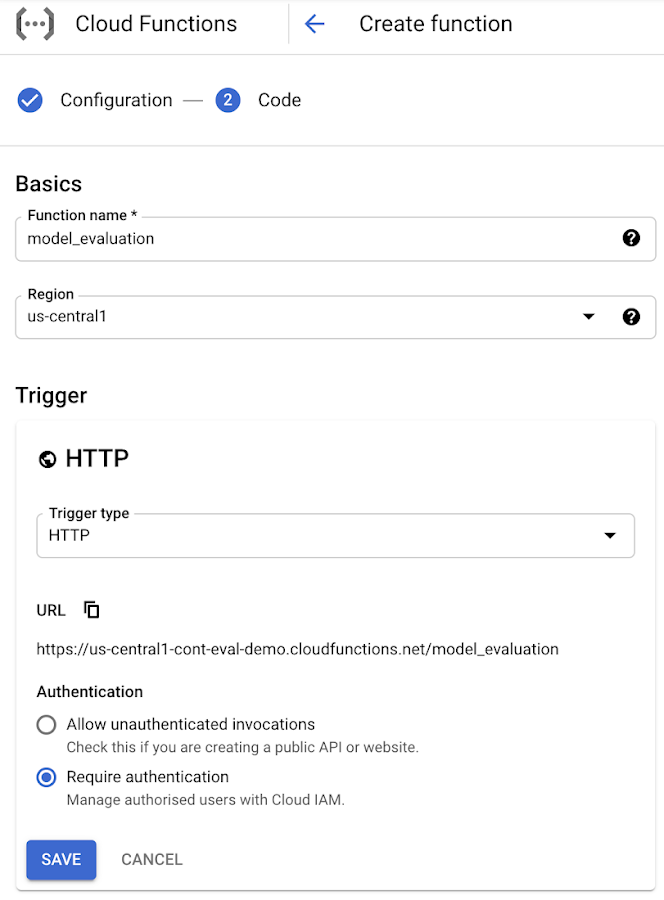The image size is (664, 900).
Task: Return to the Configuration step
Action: click(x=117, y=100)
